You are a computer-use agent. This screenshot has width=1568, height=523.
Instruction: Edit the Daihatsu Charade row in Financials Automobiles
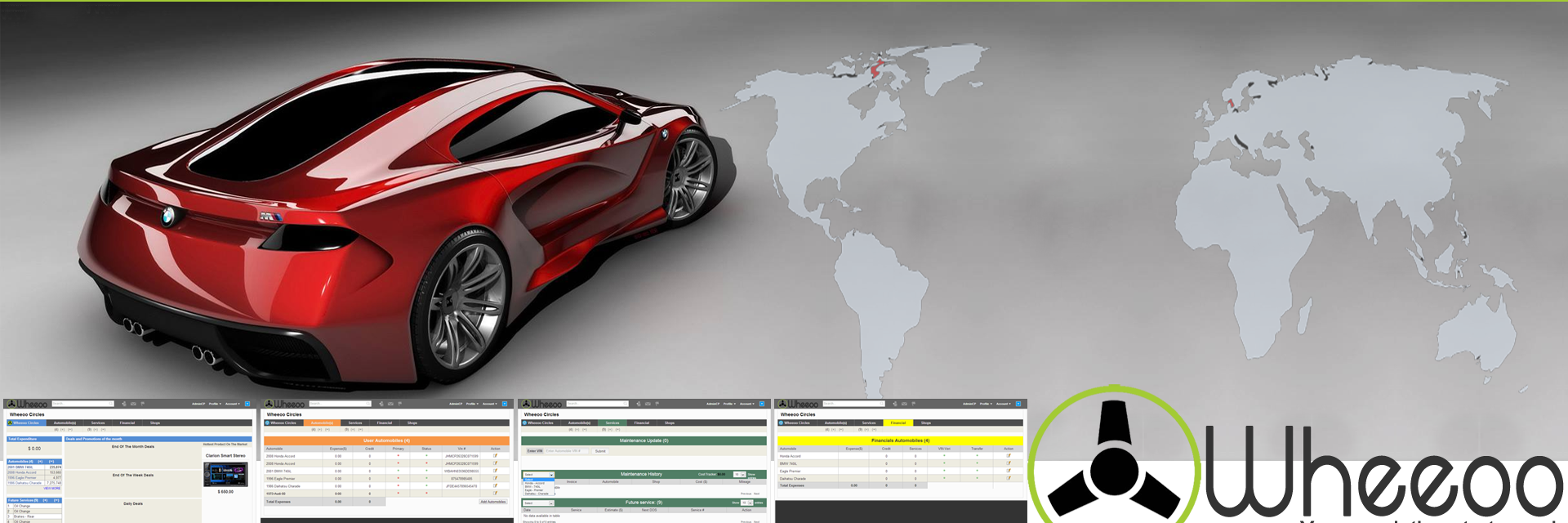[1009, 478]
